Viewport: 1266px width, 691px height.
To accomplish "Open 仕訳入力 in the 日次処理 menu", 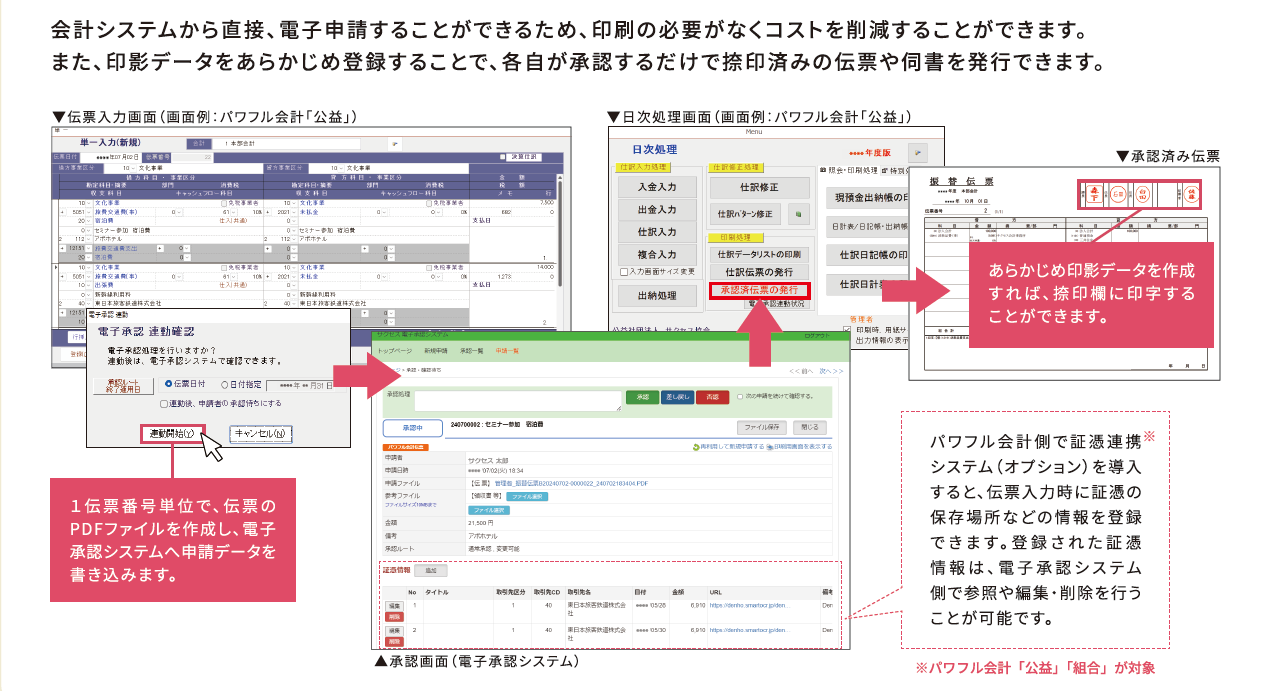I will [657, 232].
